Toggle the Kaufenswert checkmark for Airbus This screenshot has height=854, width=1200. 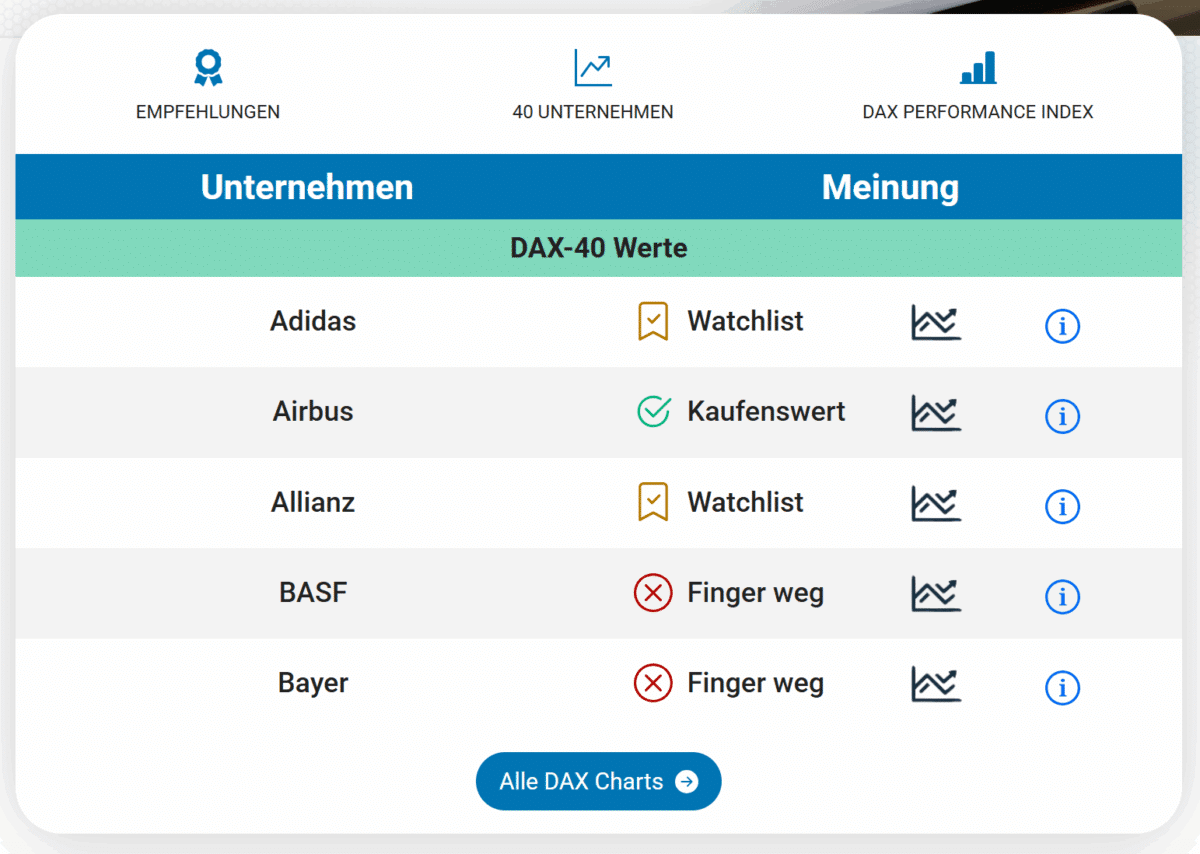[x=654, y=411]
